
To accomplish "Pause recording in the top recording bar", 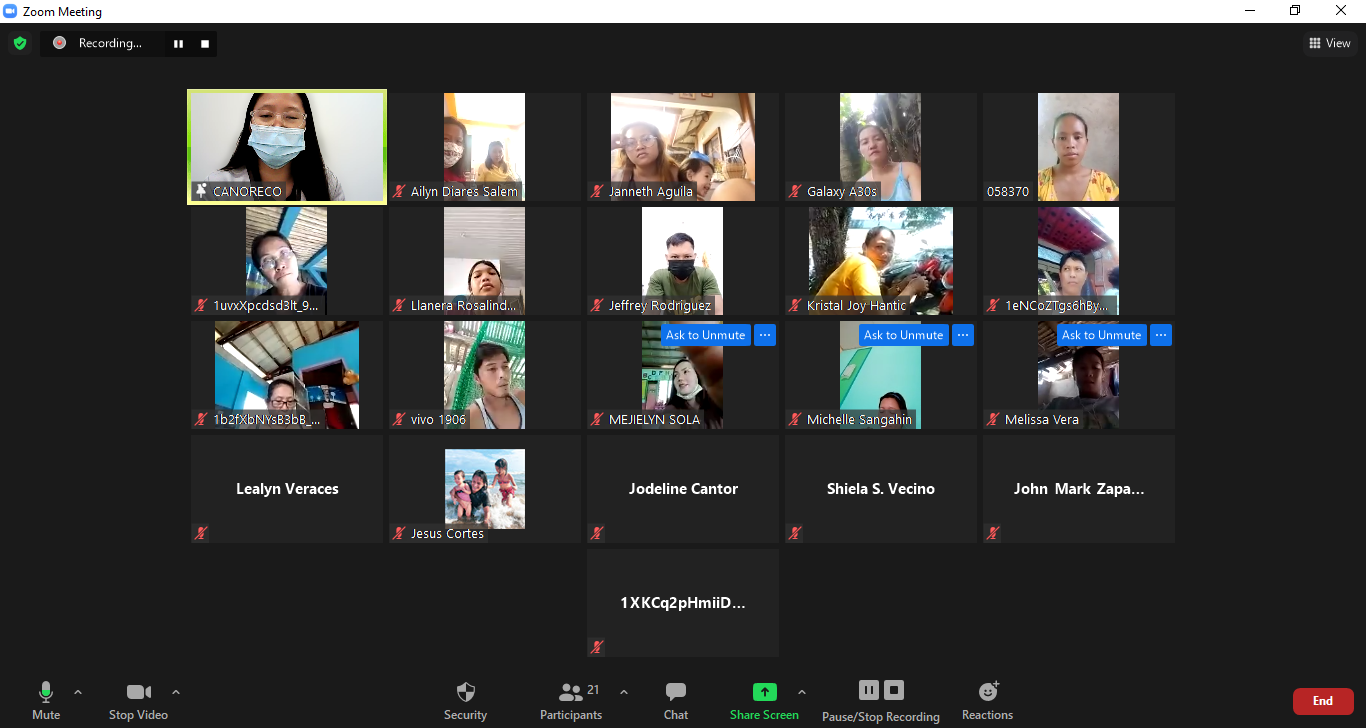I will [179, 44].
